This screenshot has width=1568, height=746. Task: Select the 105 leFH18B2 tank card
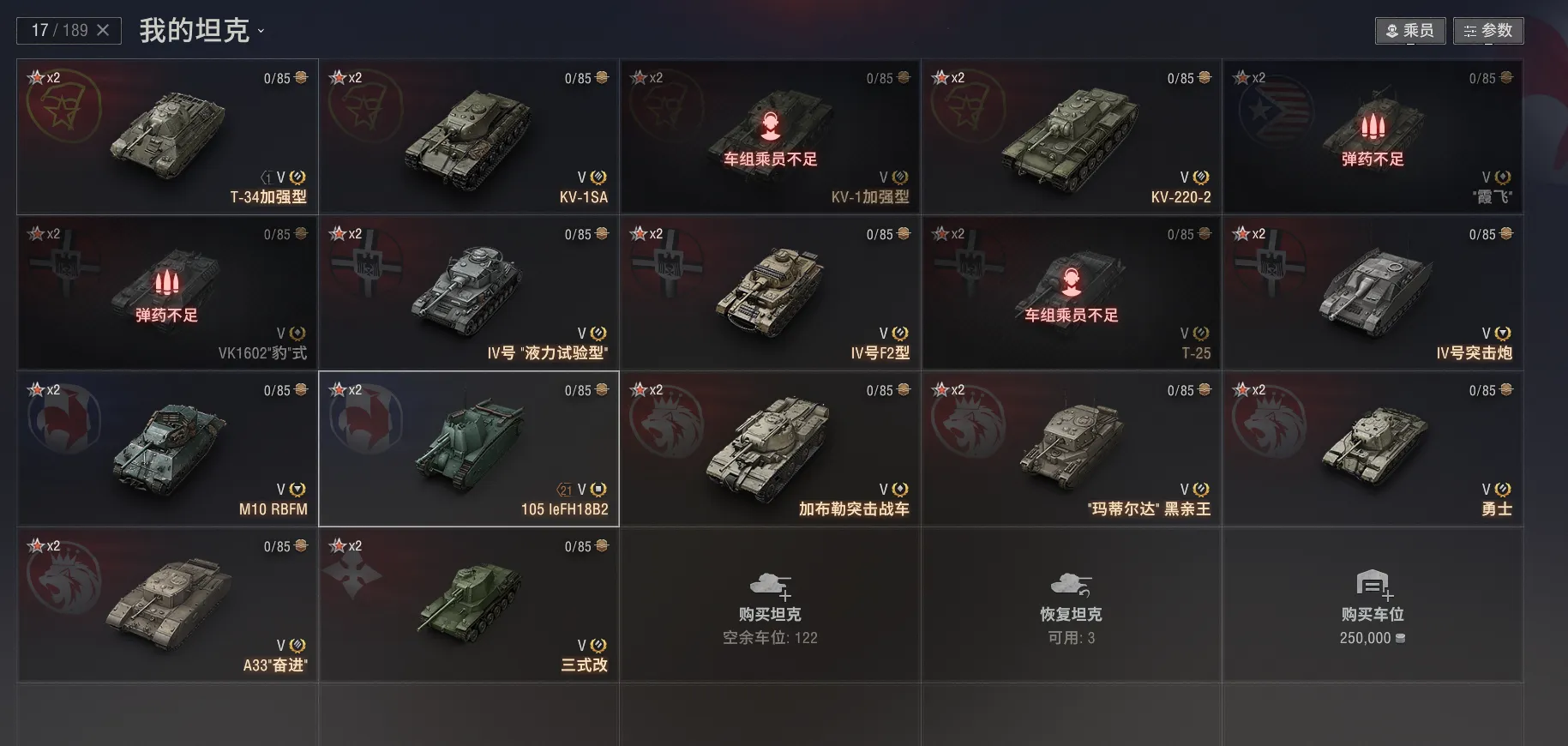click(x=469, y=448)
